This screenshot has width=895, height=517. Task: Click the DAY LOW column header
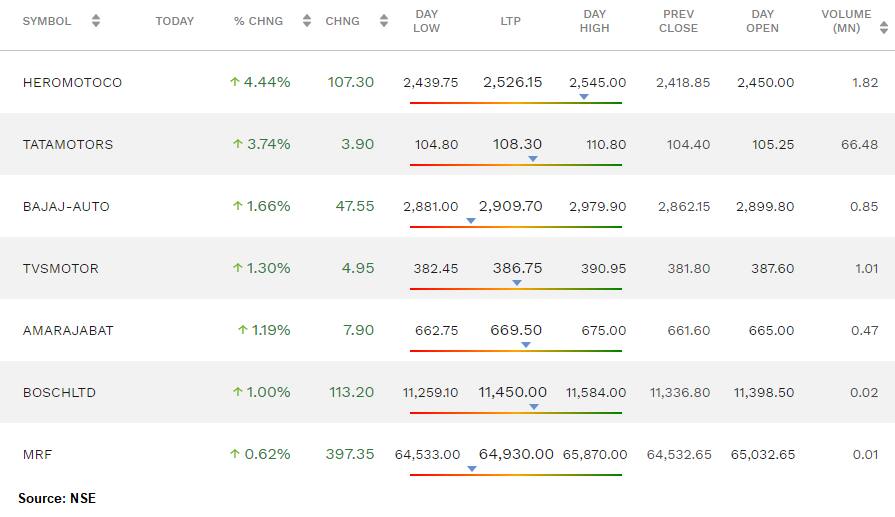[x=426, y=21]
